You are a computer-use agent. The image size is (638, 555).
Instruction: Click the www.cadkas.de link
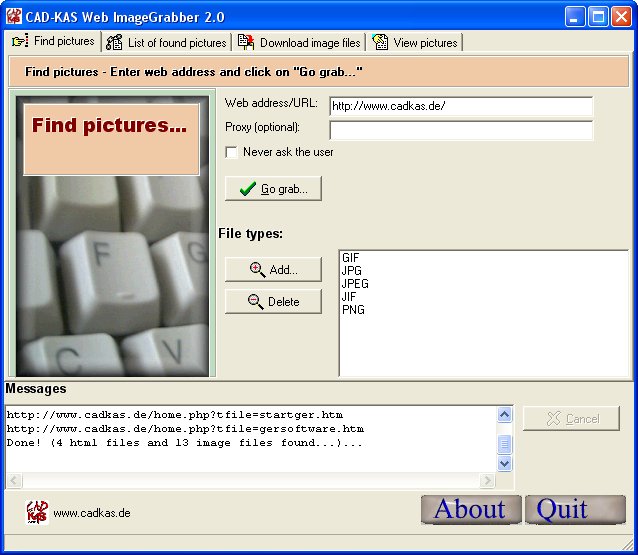click(x=91, y=513)
